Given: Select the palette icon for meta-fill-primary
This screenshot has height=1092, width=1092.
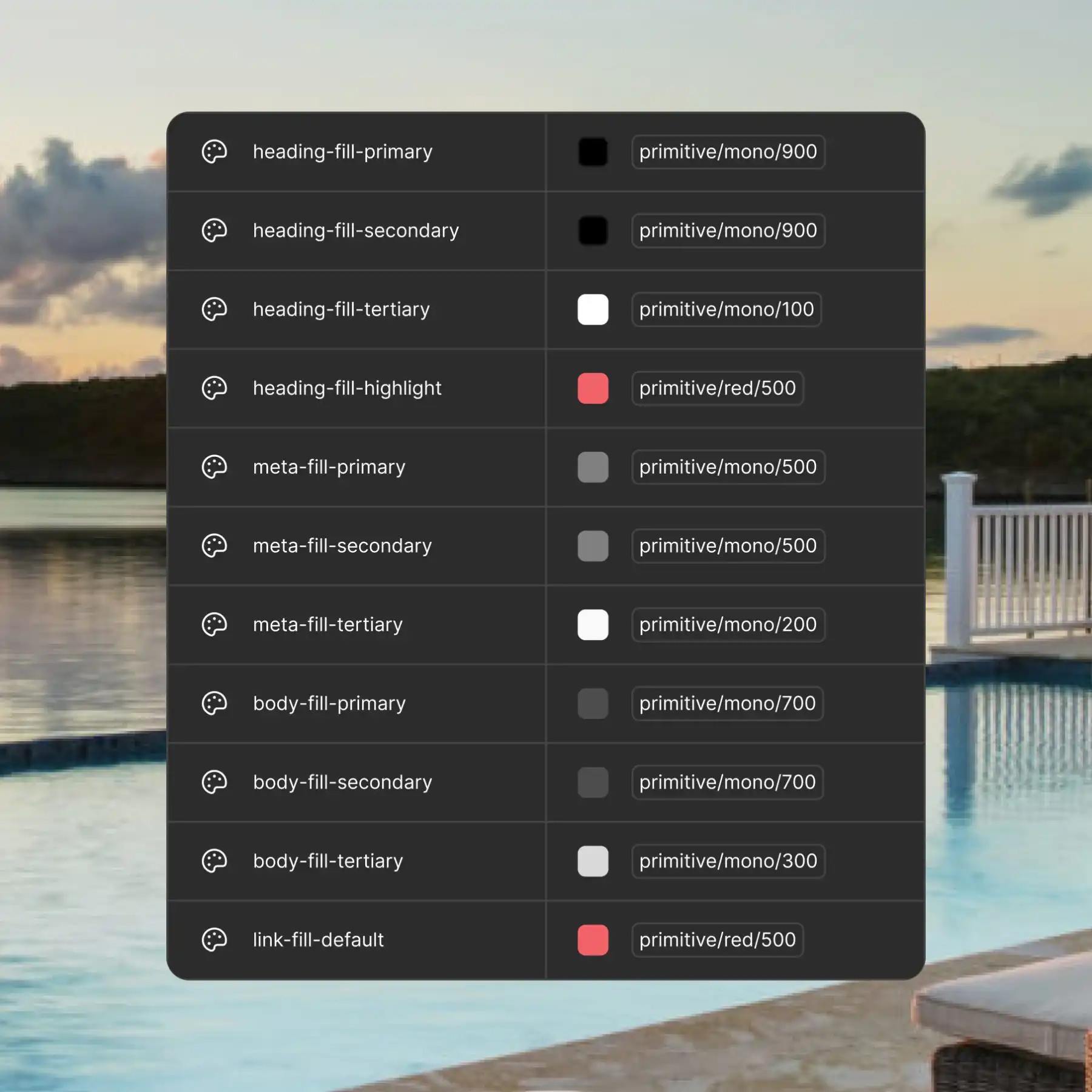Looking at the screenshot, I should [214, 467].
